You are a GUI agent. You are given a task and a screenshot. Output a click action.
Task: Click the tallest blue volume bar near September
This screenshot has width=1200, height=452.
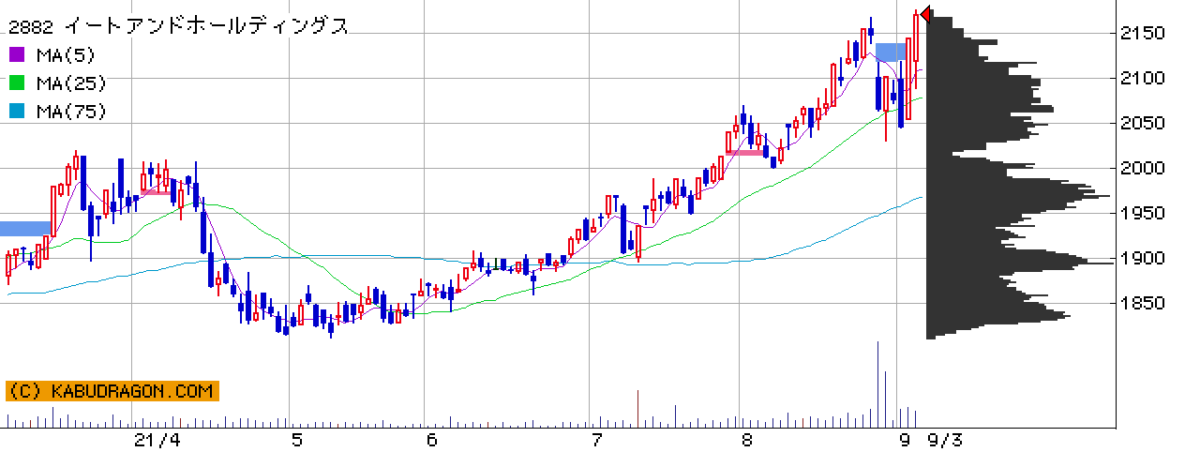tap(878, 384)
